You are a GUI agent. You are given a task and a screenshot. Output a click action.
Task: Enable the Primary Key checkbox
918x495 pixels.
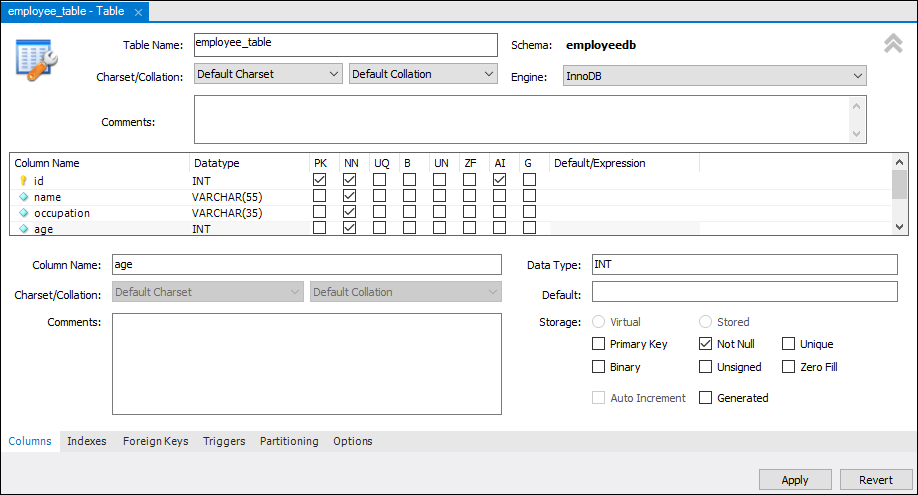600,344
